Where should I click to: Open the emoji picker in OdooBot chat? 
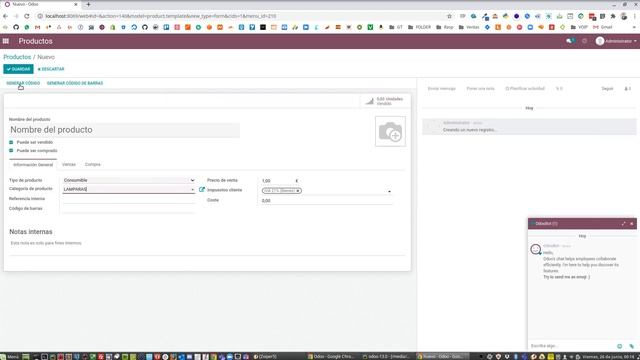click(x=620, y=346)
